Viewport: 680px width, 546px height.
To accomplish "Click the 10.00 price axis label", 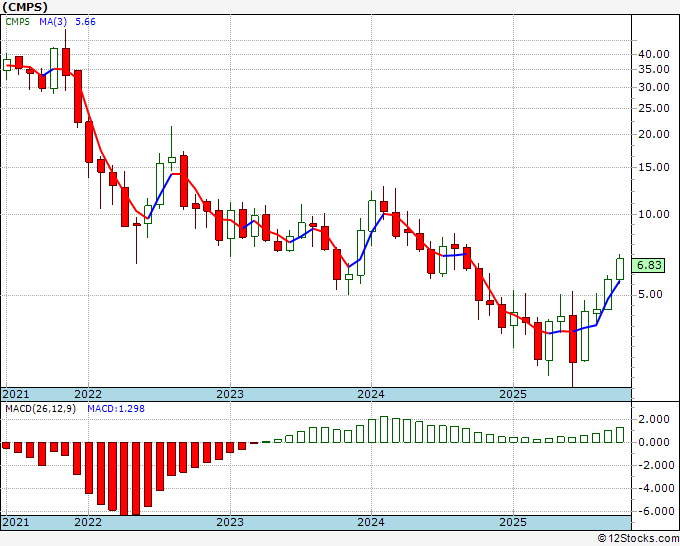I will coord(654,214).
